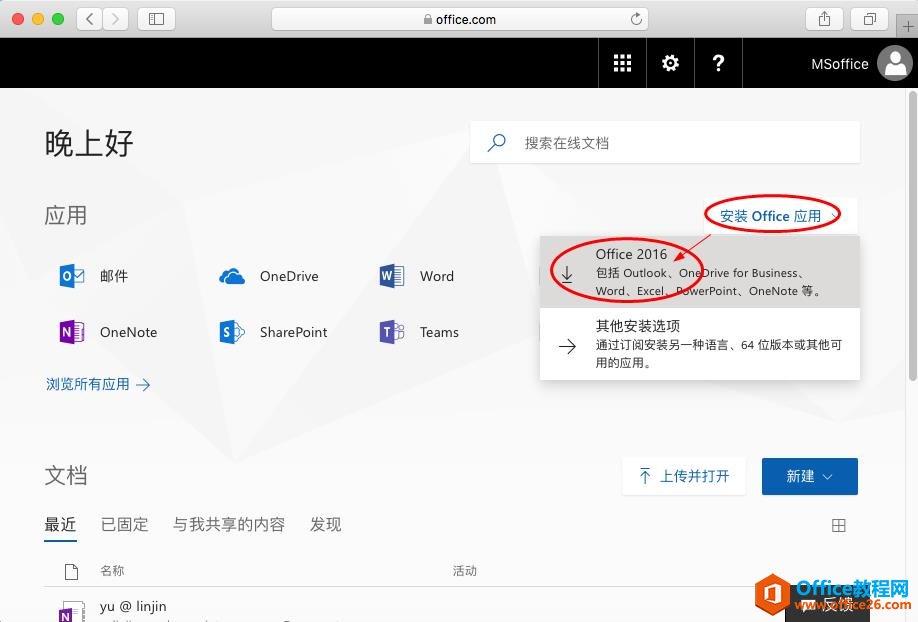The height and width of the screenshot is (622, 918).
Task: Toggle the grid view layout icon
Action: tap(839, 525)
